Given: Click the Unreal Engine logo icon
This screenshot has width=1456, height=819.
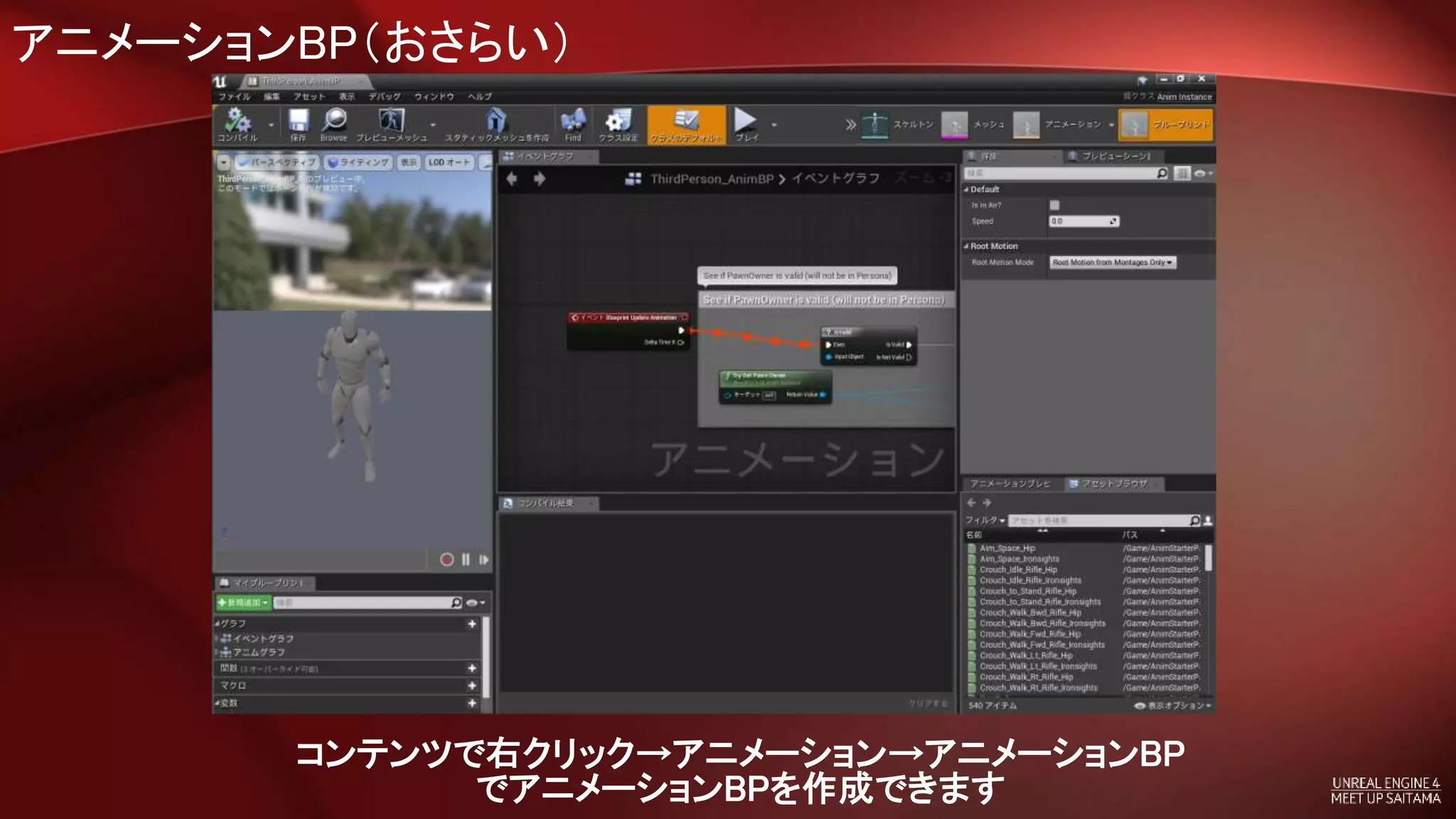Looking at the screenshot, I should point(221,81).
